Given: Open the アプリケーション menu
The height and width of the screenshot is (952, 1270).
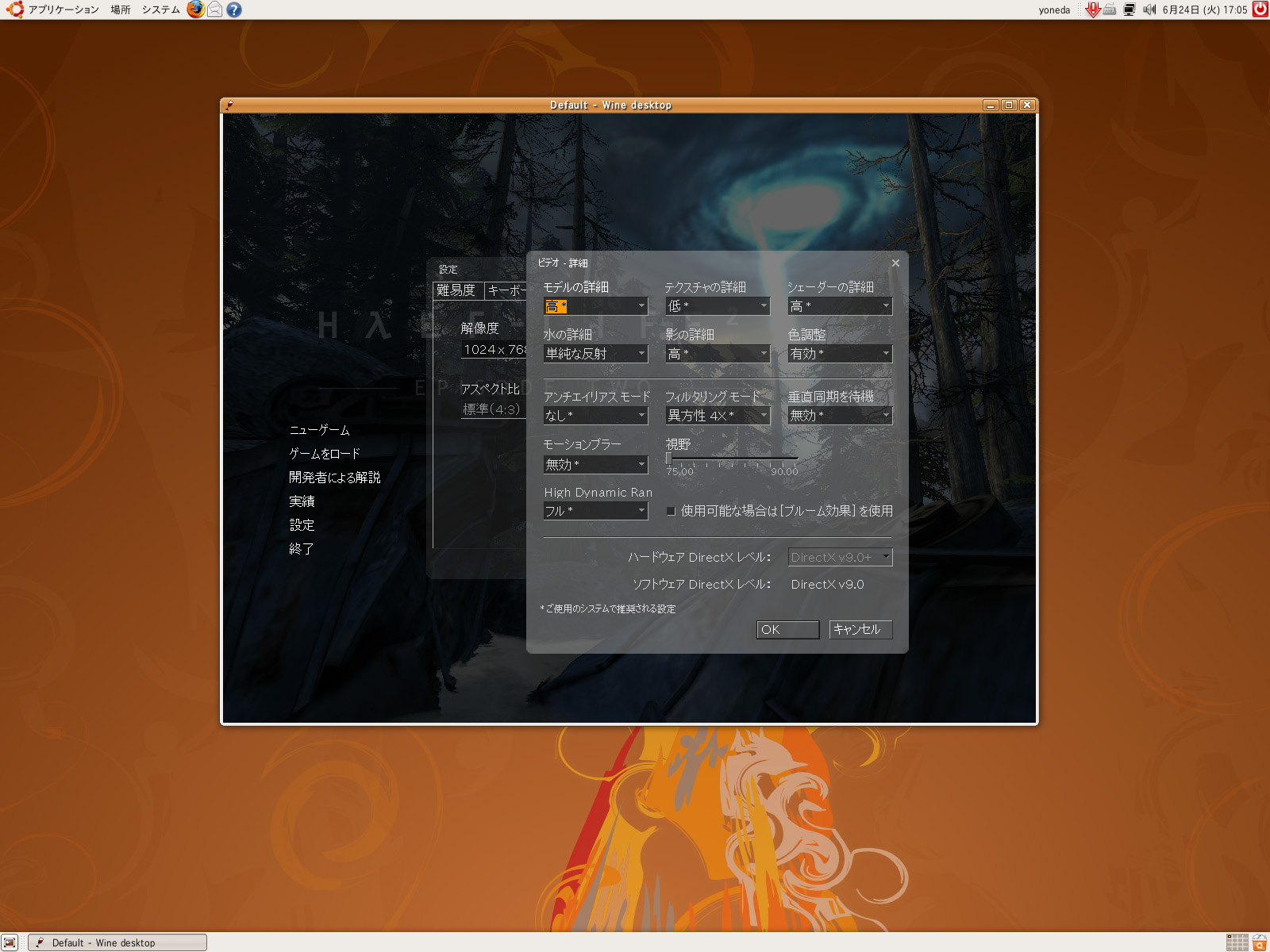Looking at the screenshot, I should click(63, 10).
